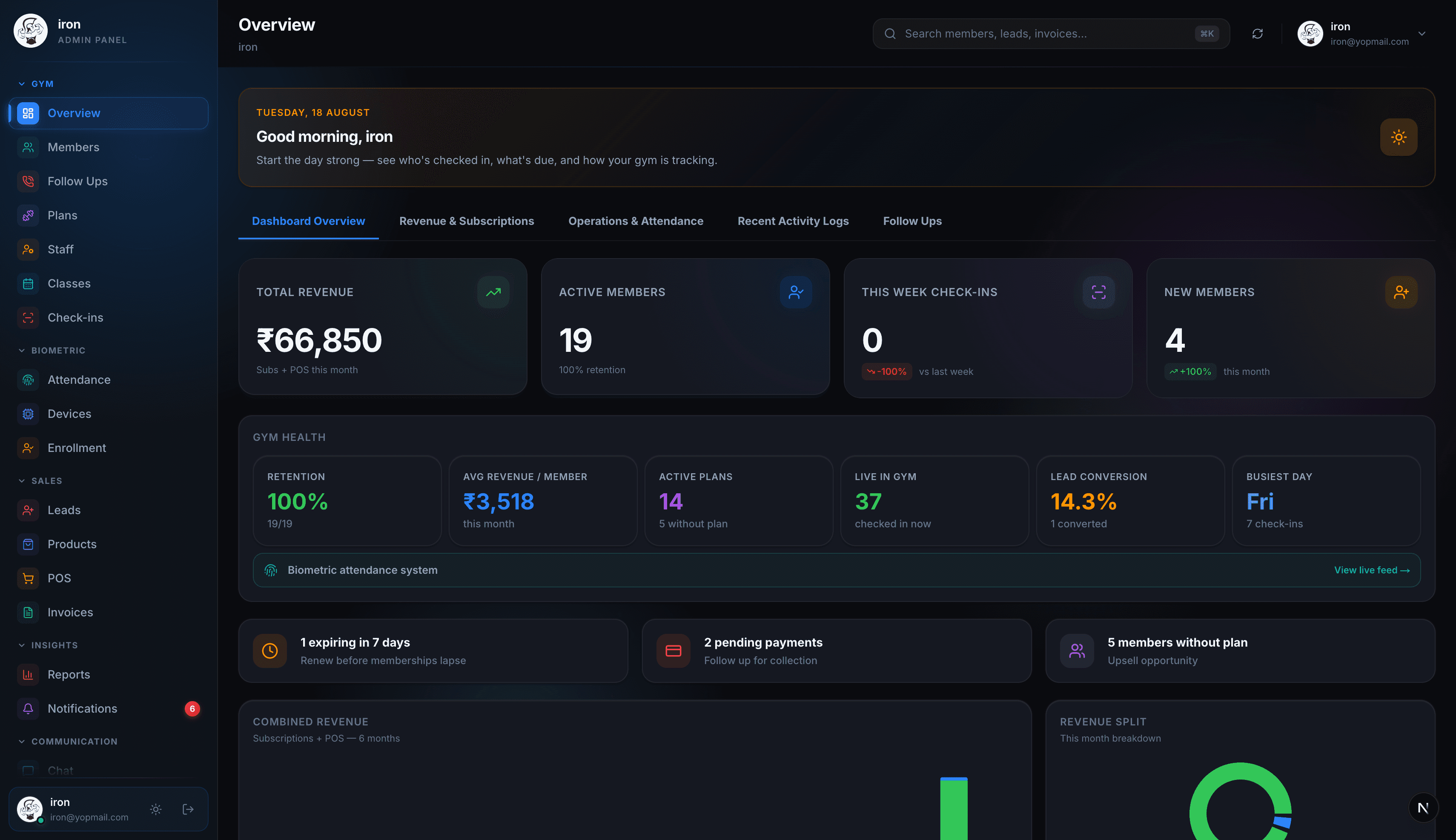This screenshot has height=840, width=1456.
Task: Open the Recent Activity Logs tab
Action: click(x=793, y=221)
